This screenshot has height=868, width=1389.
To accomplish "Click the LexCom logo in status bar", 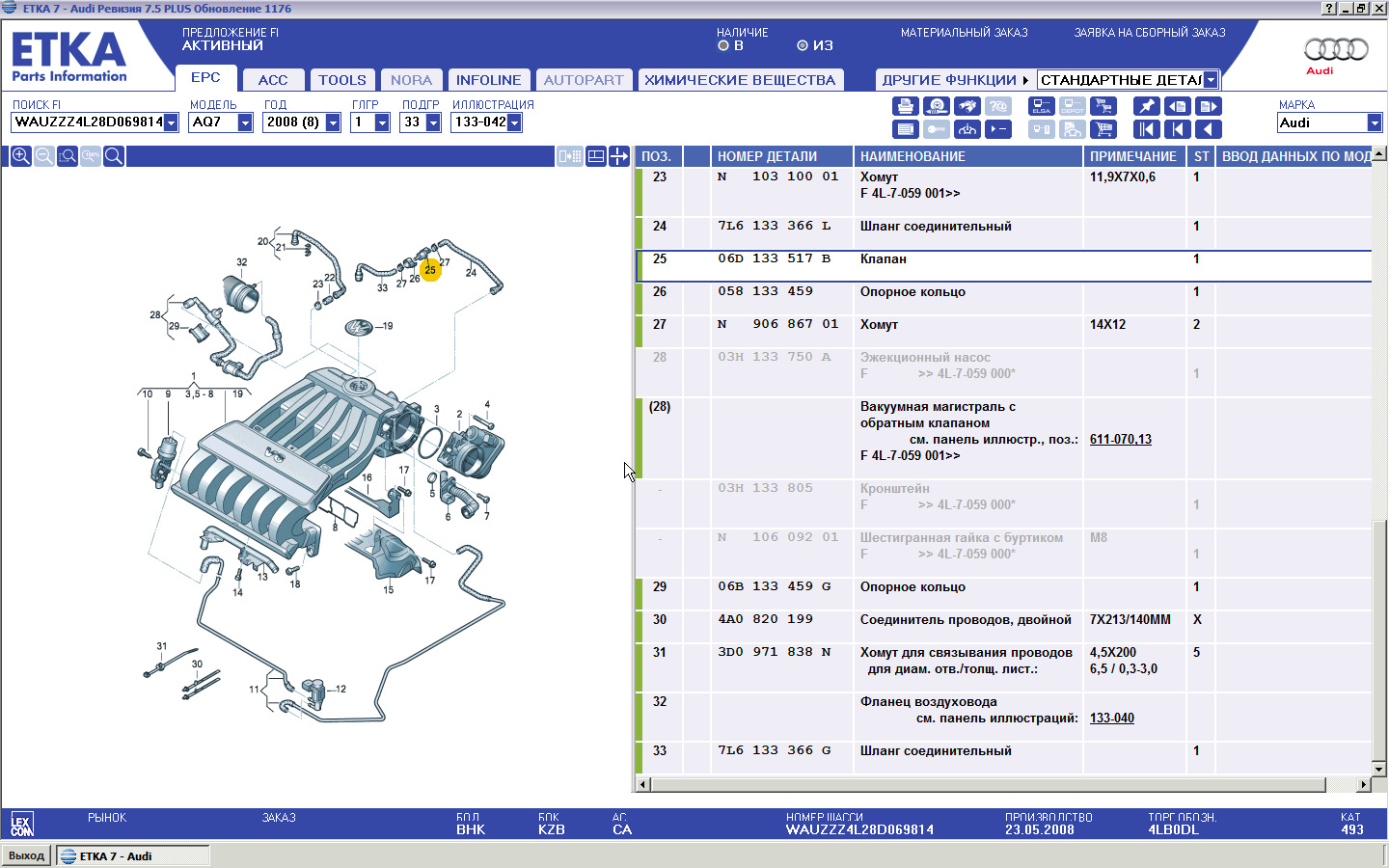I will point(21,825).
